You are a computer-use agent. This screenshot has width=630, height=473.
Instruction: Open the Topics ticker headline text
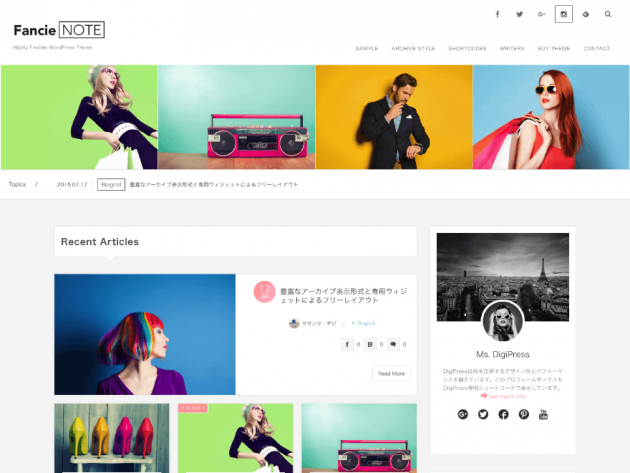tap(214, 184)
